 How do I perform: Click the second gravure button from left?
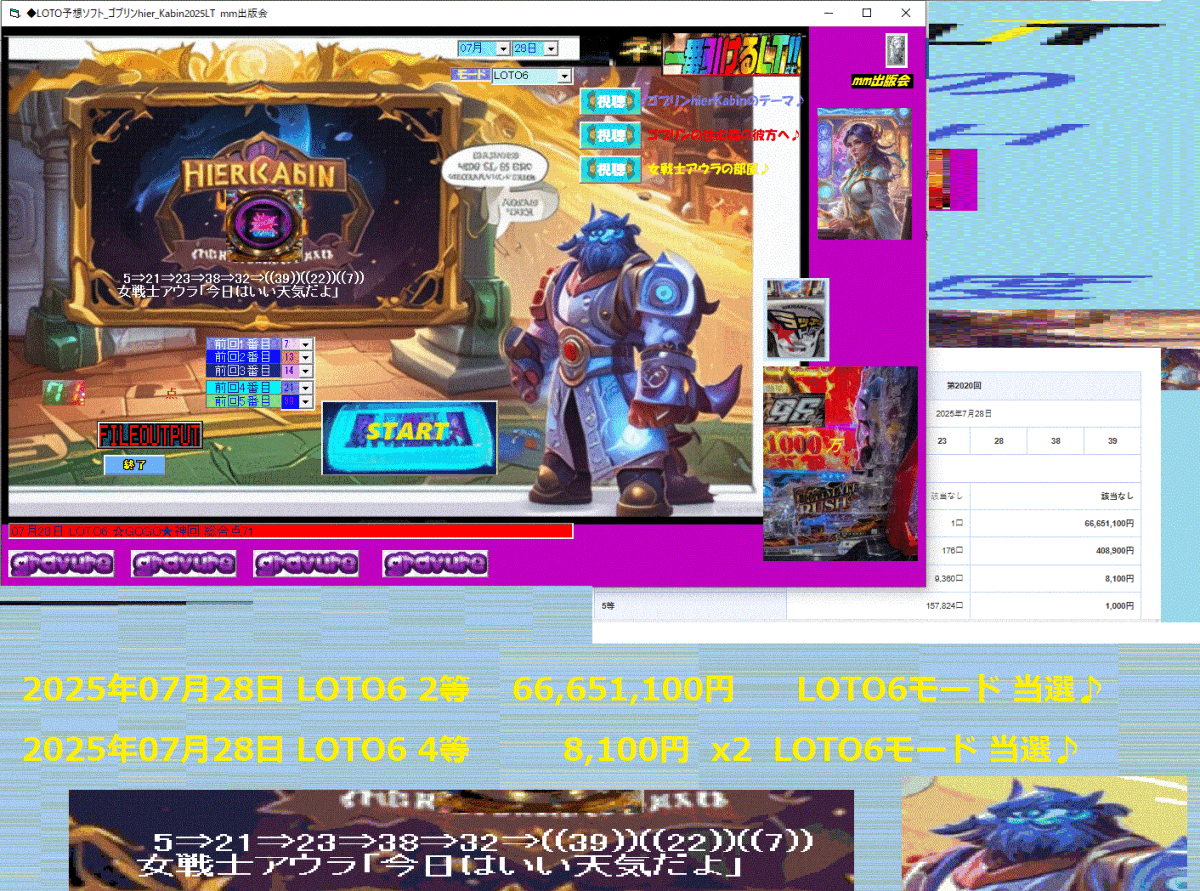click(184, 564)
